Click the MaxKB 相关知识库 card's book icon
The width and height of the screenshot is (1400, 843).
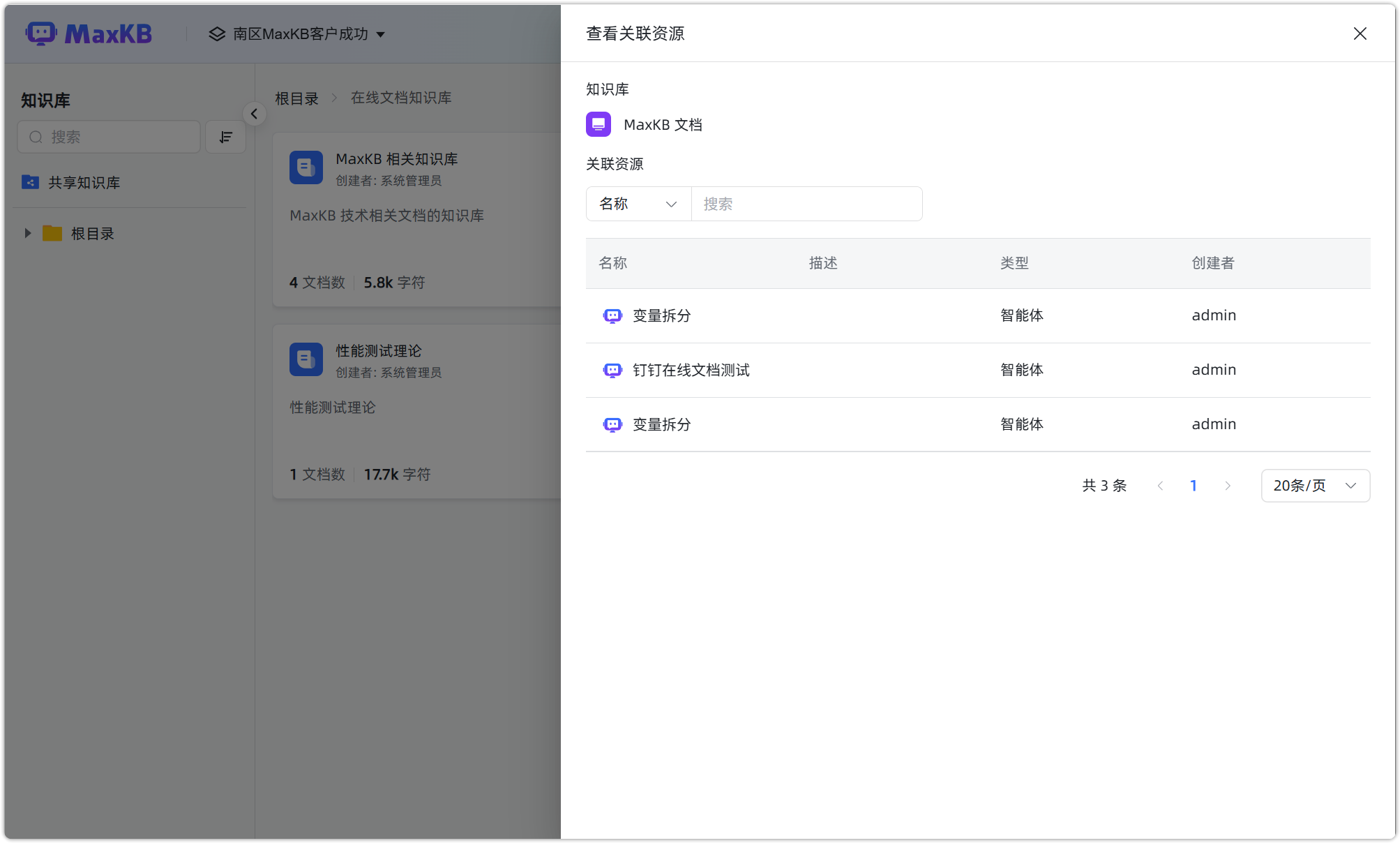306,167
